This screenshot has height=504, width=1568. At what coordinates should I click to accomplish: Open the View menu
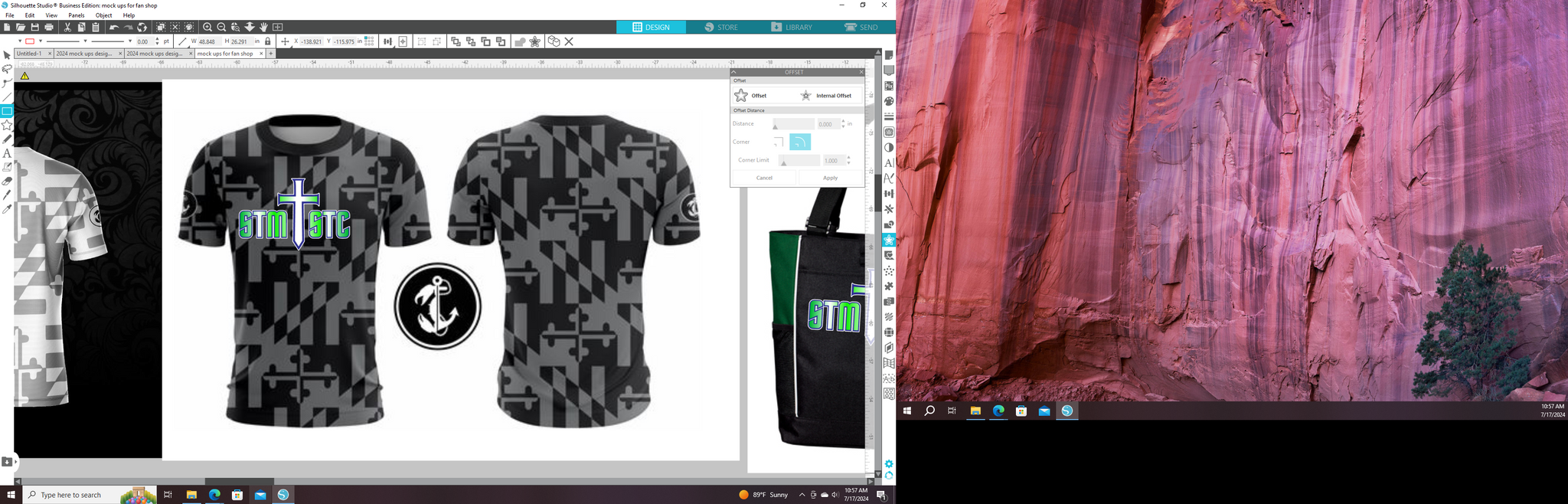pos(51,15)
